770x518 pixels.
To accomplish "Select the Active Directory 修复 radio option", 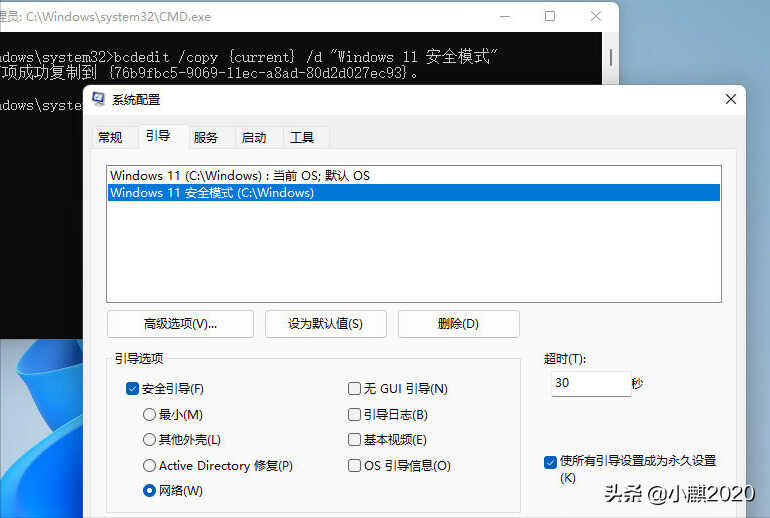I will (x=149, y=466).
